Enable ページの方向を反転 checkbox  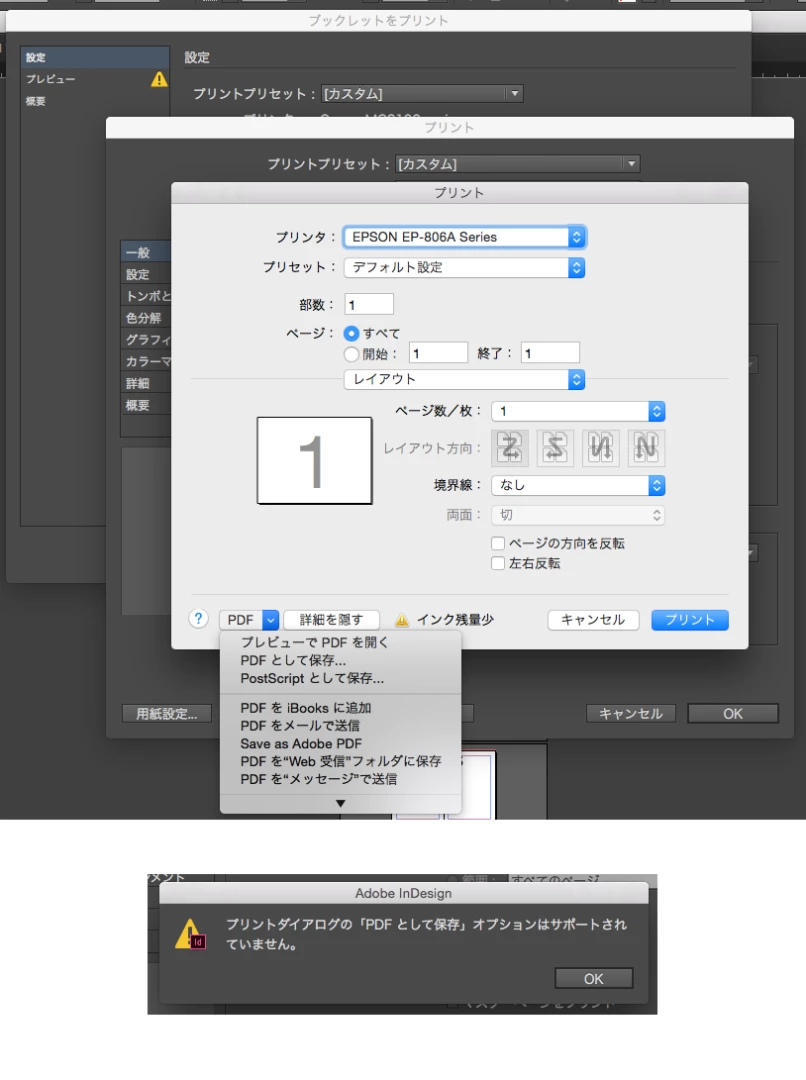(498, 543)
